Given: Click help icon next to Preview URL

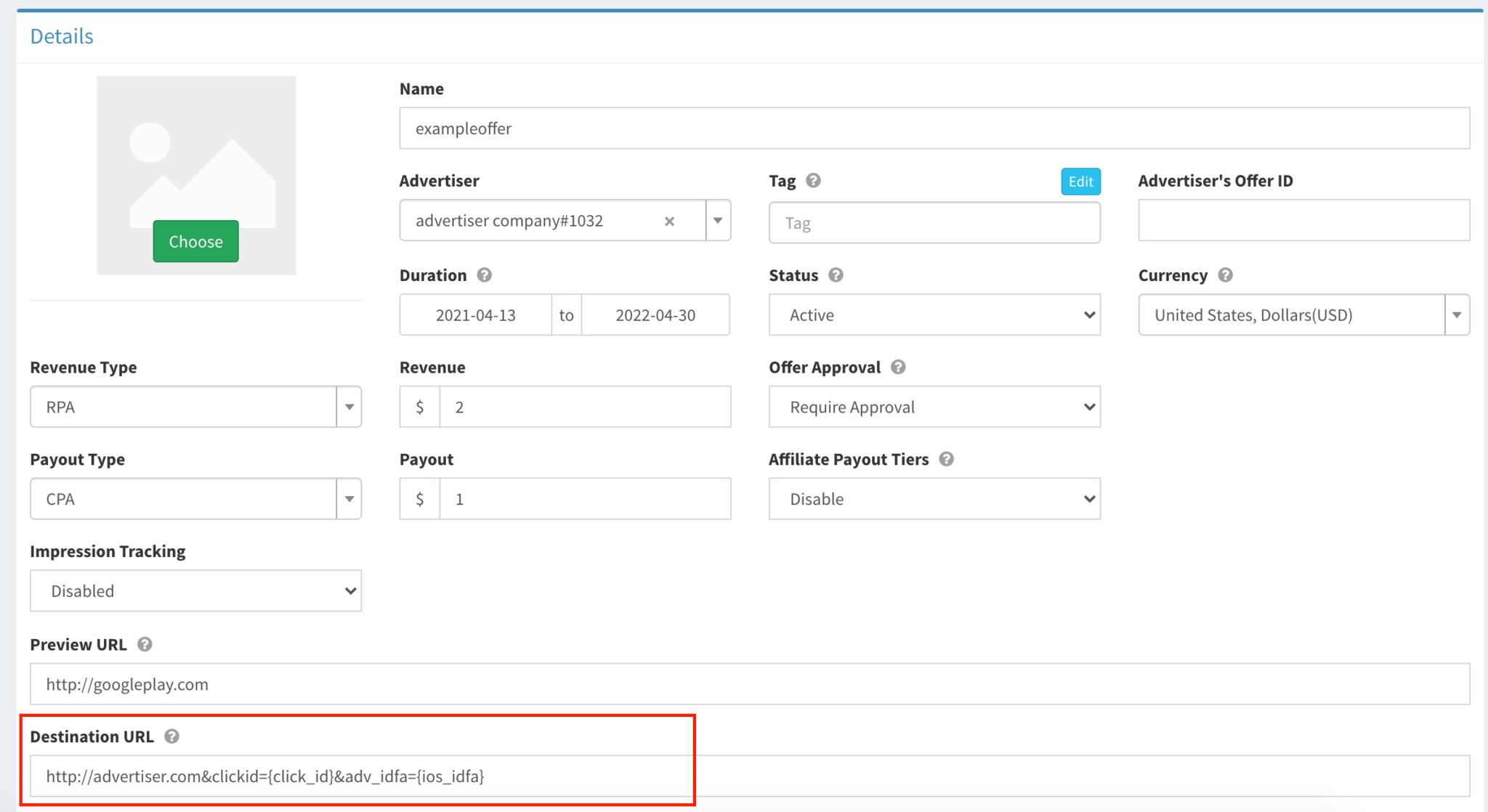Looking at the screenshot, I should (145, 644).
